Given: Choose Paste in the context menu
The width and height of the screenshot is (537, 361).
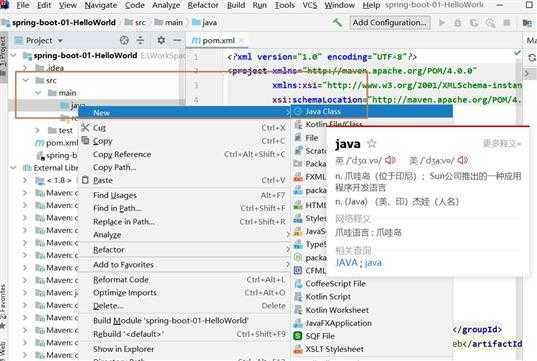Looking at the screenshot, I should (x=184, y=180).
